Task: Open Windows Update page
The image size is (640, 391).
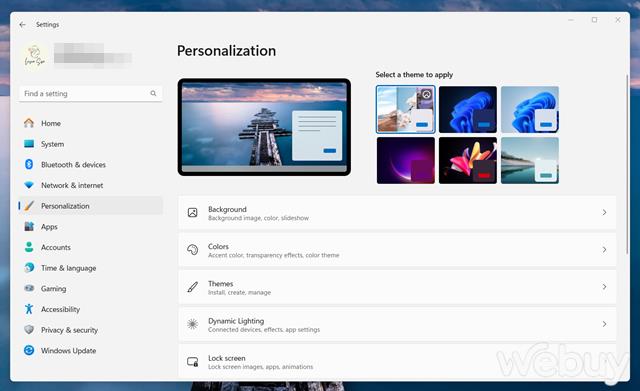Action: (91, 351)
